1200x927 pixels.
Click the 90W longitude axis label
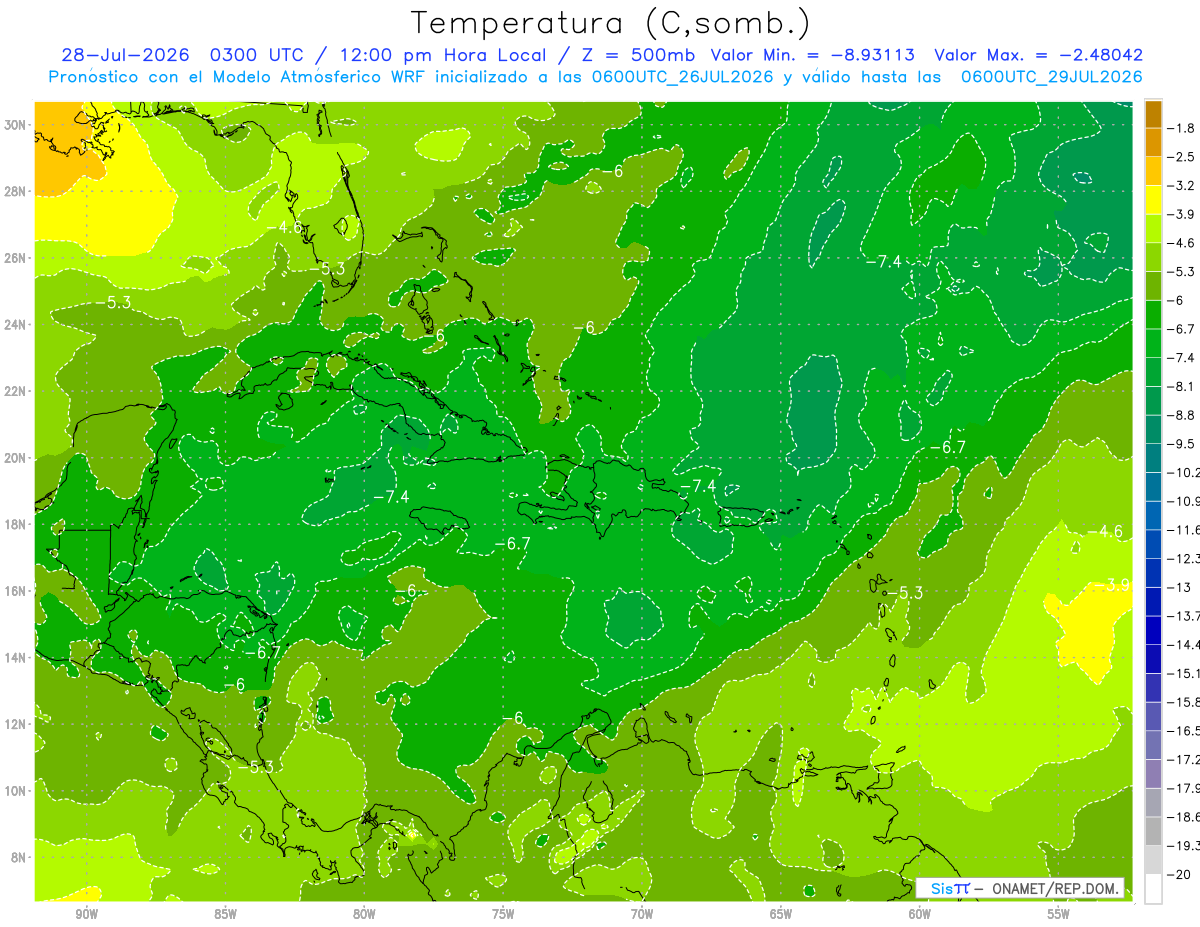point(86,914)
